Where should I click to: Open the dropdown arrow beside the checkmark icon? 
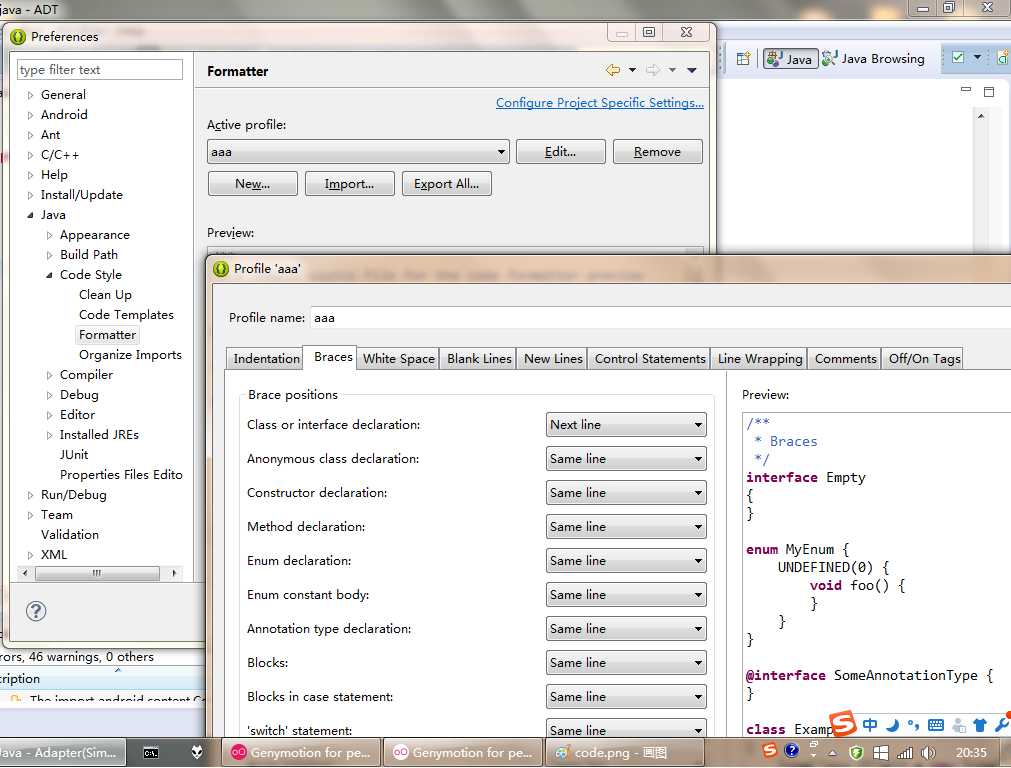coord(977,57)
